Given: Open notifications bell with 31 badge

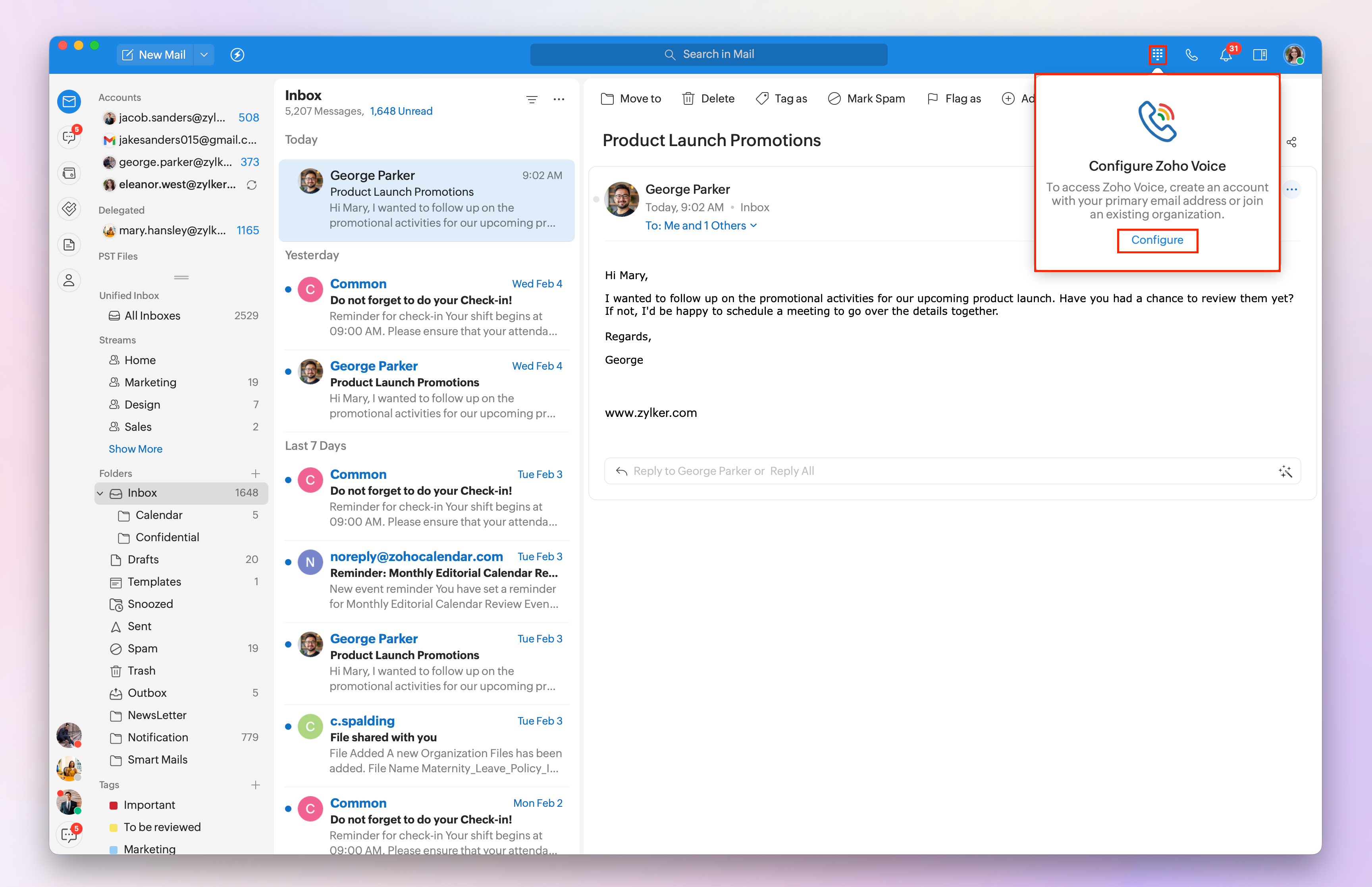Looking at the screenshot, I should [1225, 55].
